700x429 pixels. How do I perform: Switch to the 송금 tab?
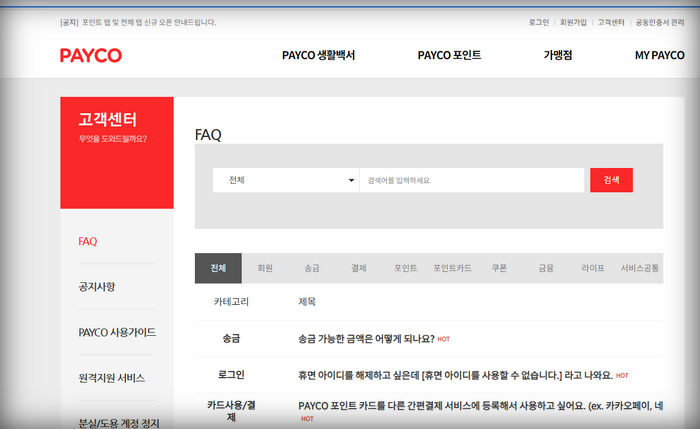pos(312,268)
